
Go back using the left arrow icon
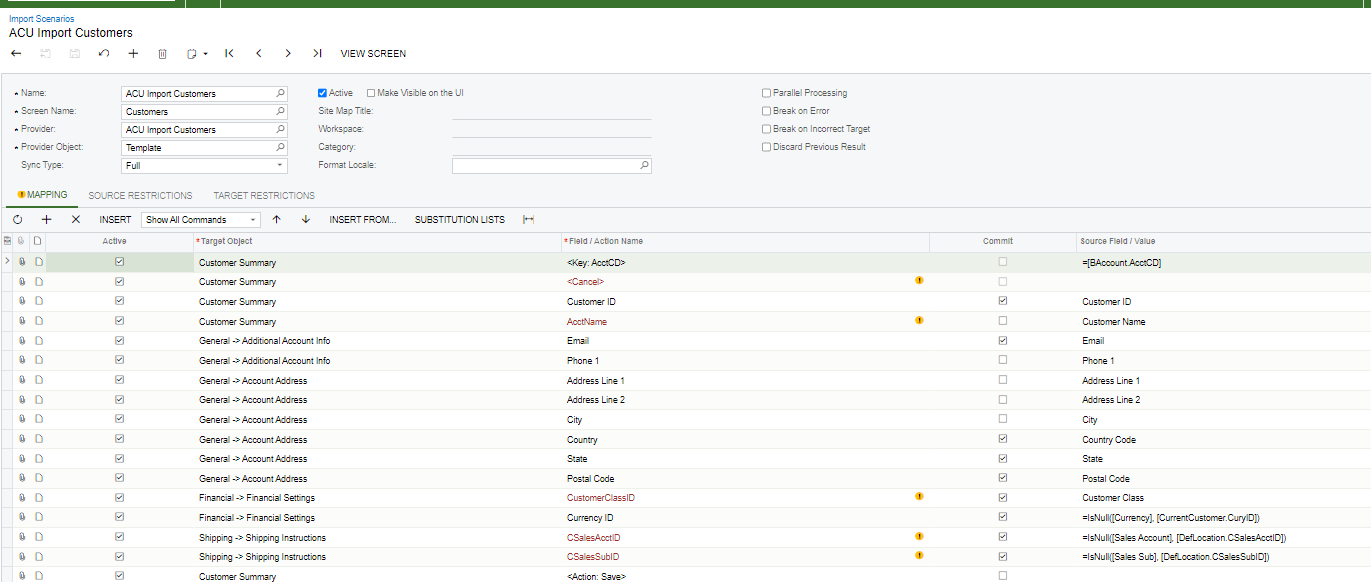click(x=16, y=53)
